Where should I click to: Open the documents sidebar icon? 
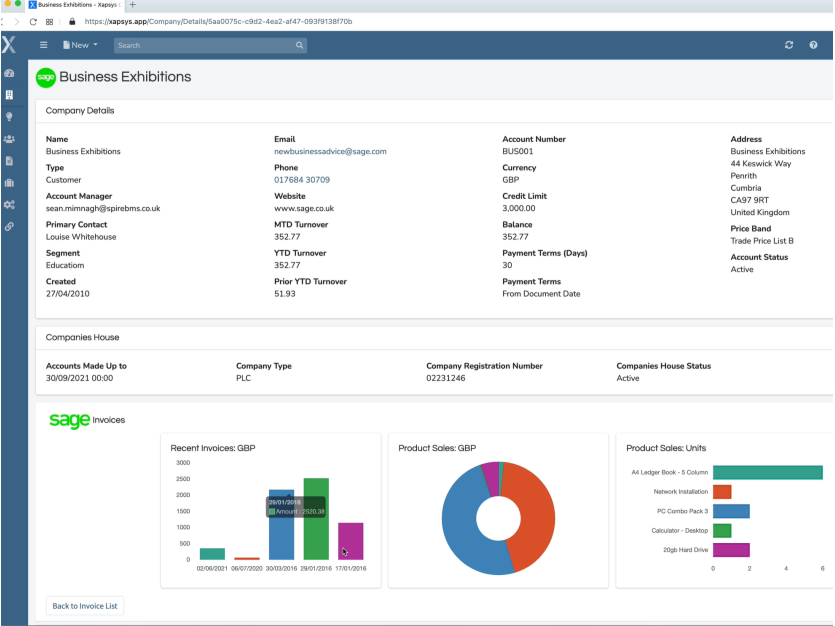pyautogui.click(x=9, y=161)
